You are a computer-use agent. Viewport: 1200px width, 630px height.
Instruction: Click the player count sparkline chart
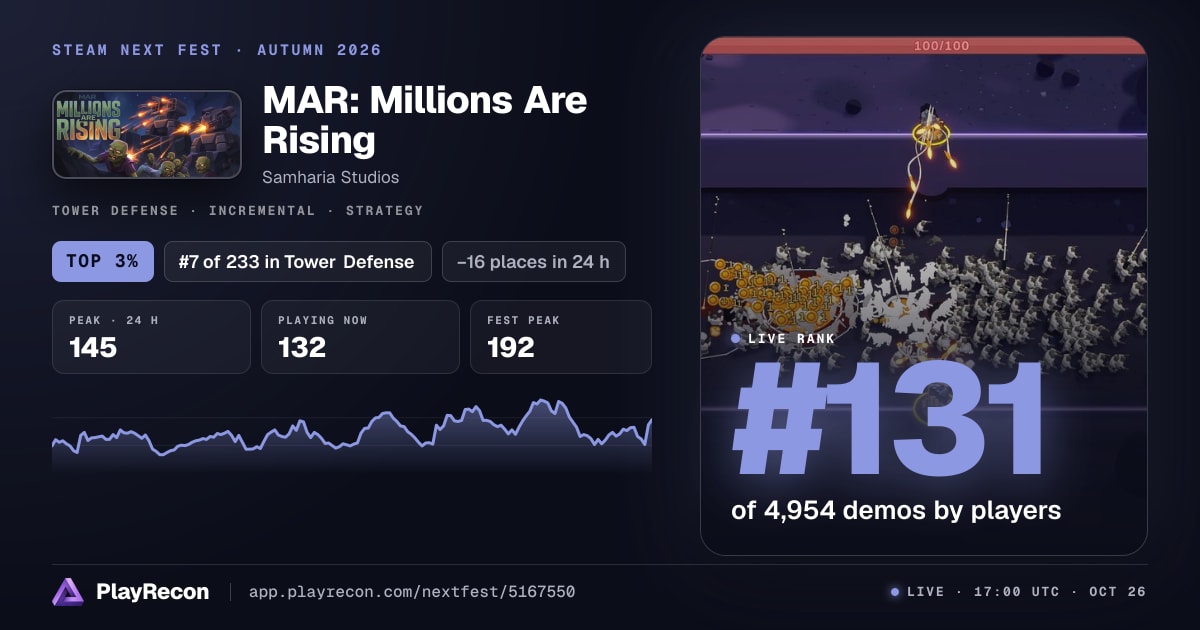click(x=352, y=435)
